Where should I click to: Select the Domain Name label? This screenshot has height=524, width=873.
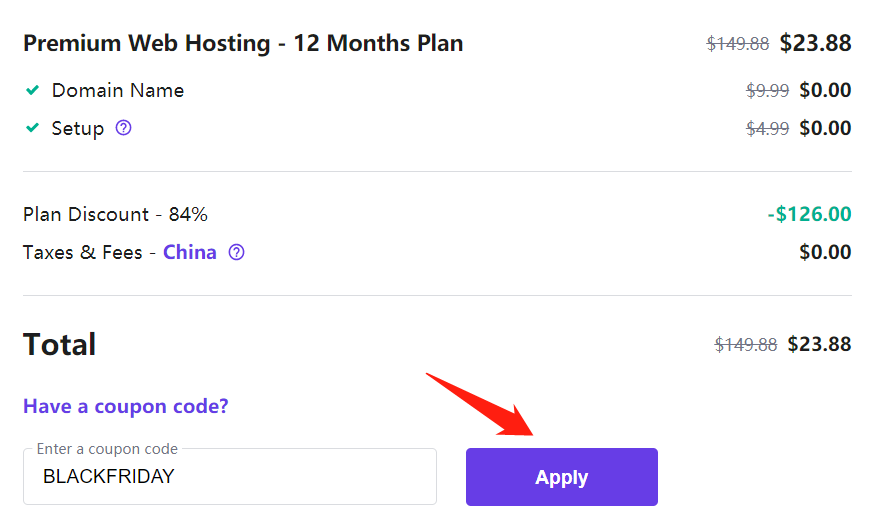point(118,90)
